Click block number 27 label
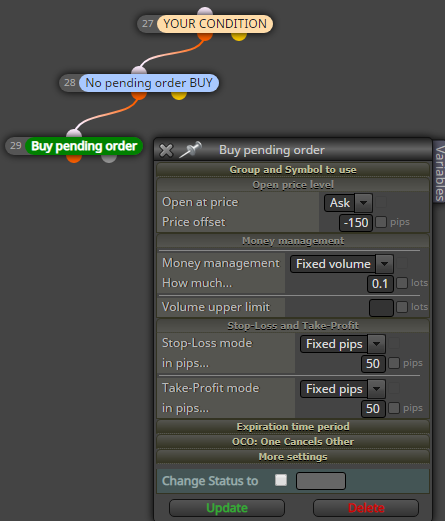 (147, 24)
